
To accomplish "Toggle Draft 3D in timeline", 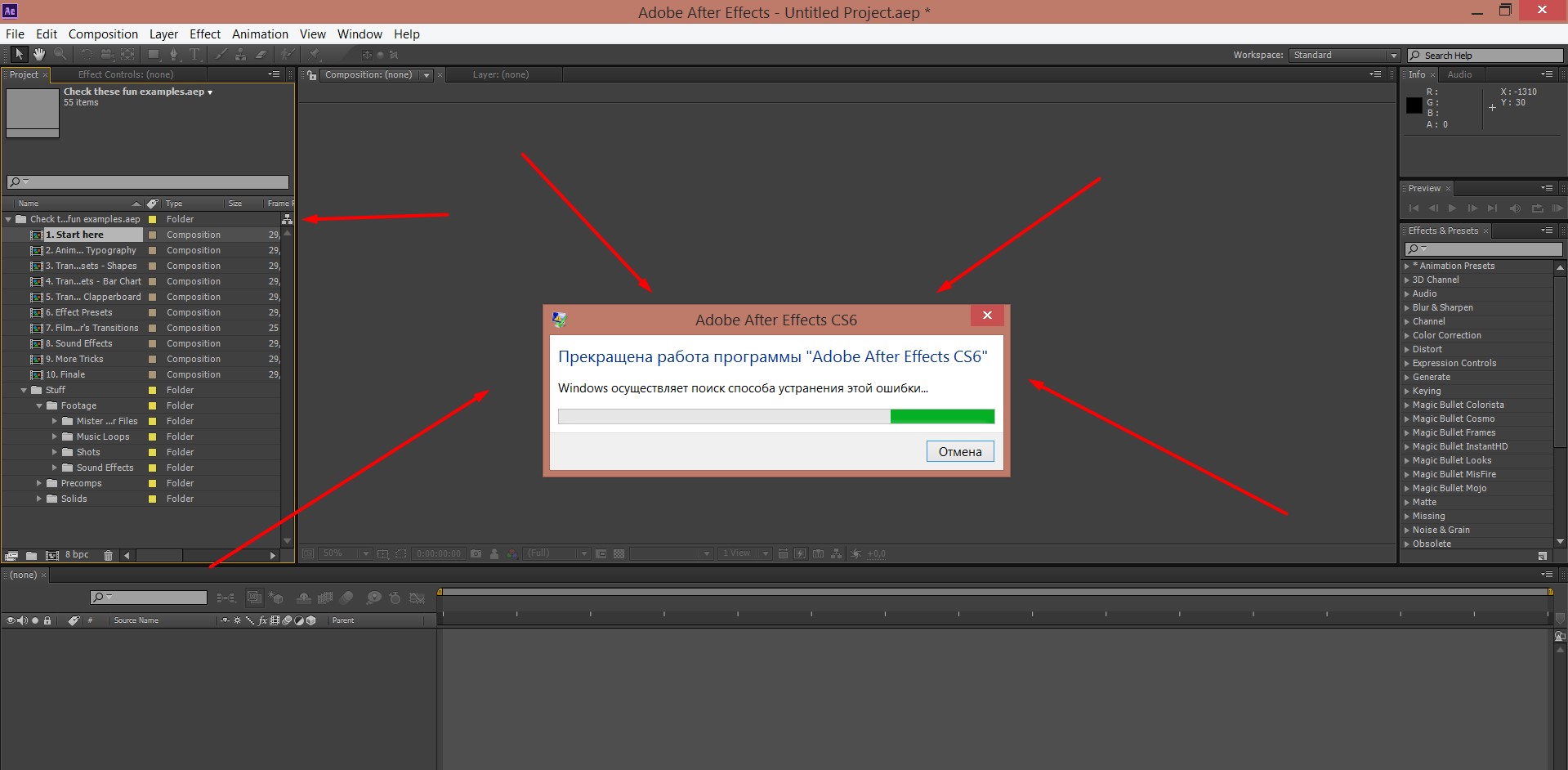I will tap(275, 598).
